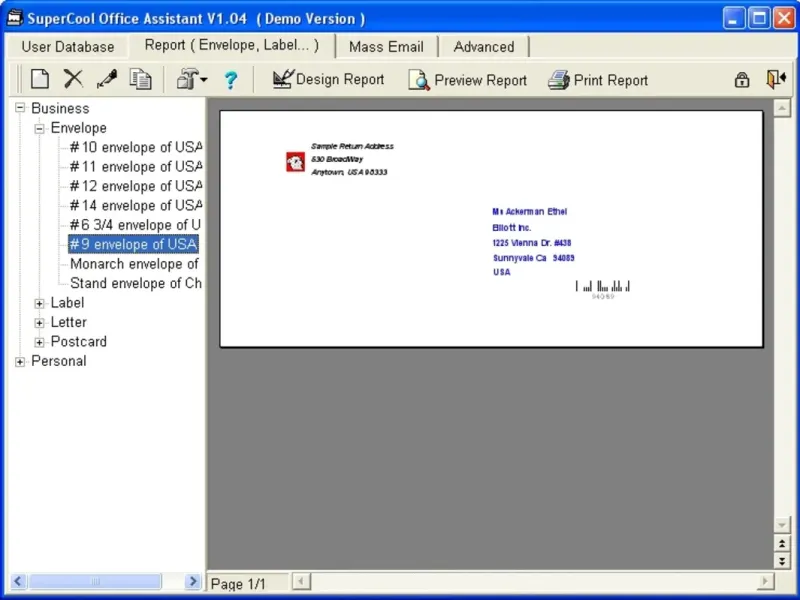Expand the Letter tree node
The height and width of the screenshot is (600, 800).
39,323
